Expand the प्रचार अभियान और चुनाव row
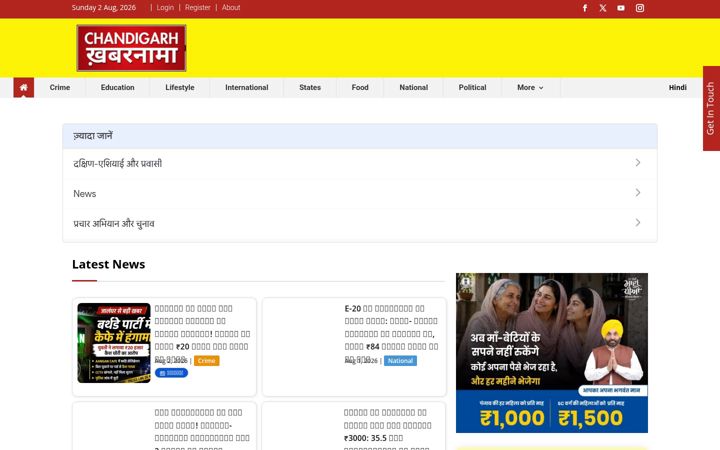 (360, 224)
